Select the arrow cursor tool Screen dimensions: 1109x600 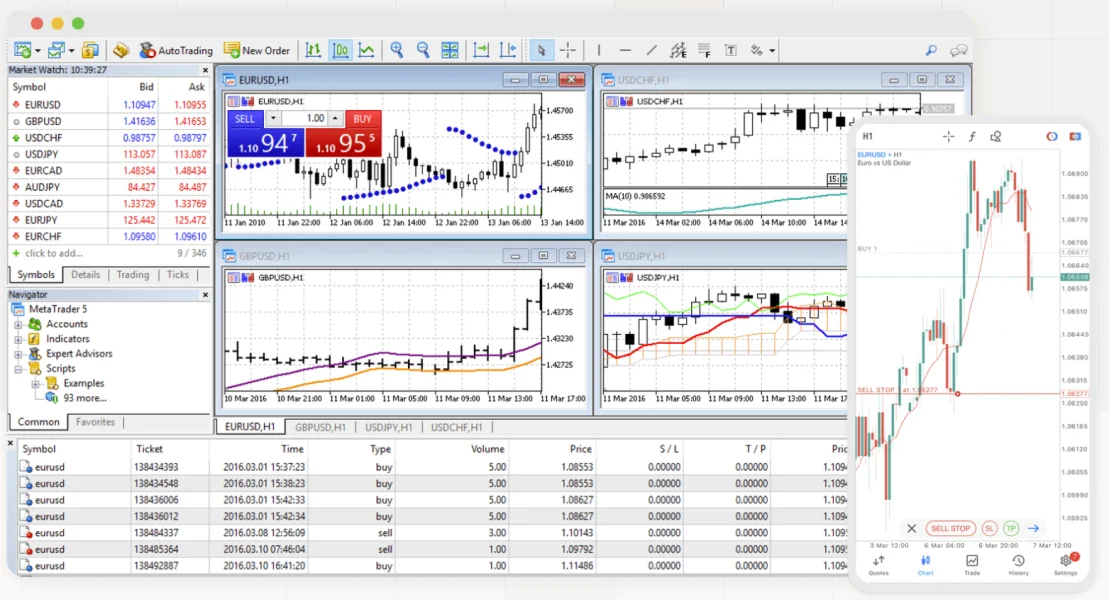pos(541,50)
